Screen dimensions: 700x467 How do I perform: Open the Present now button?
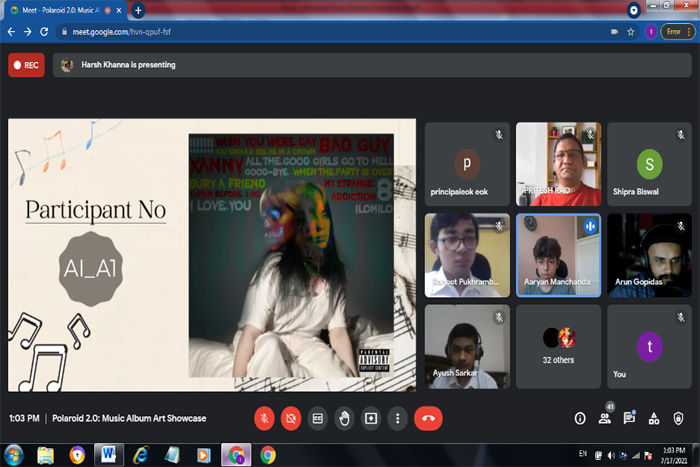(x=371, y=418)
